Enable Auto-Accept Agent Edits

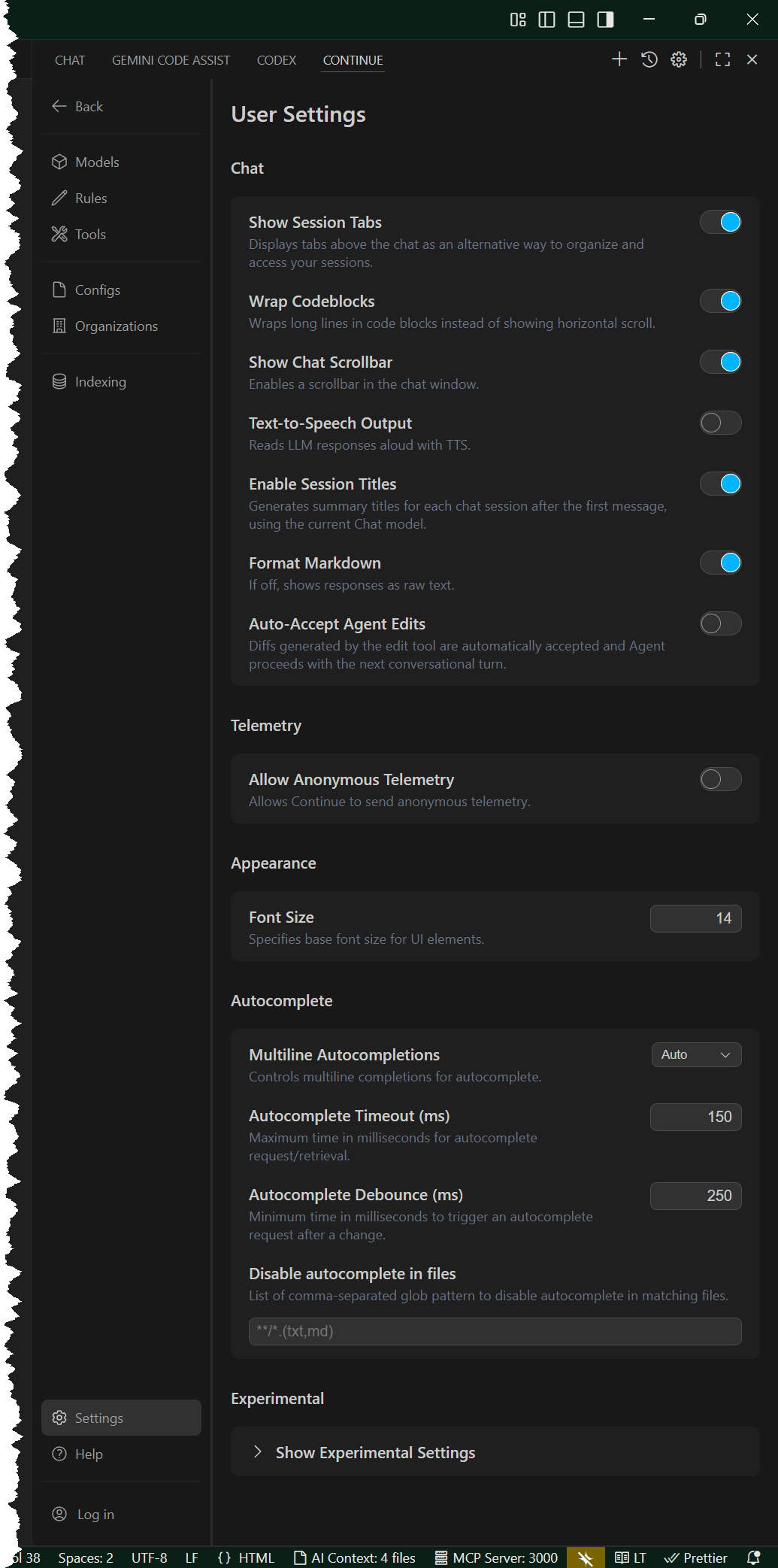720,624
